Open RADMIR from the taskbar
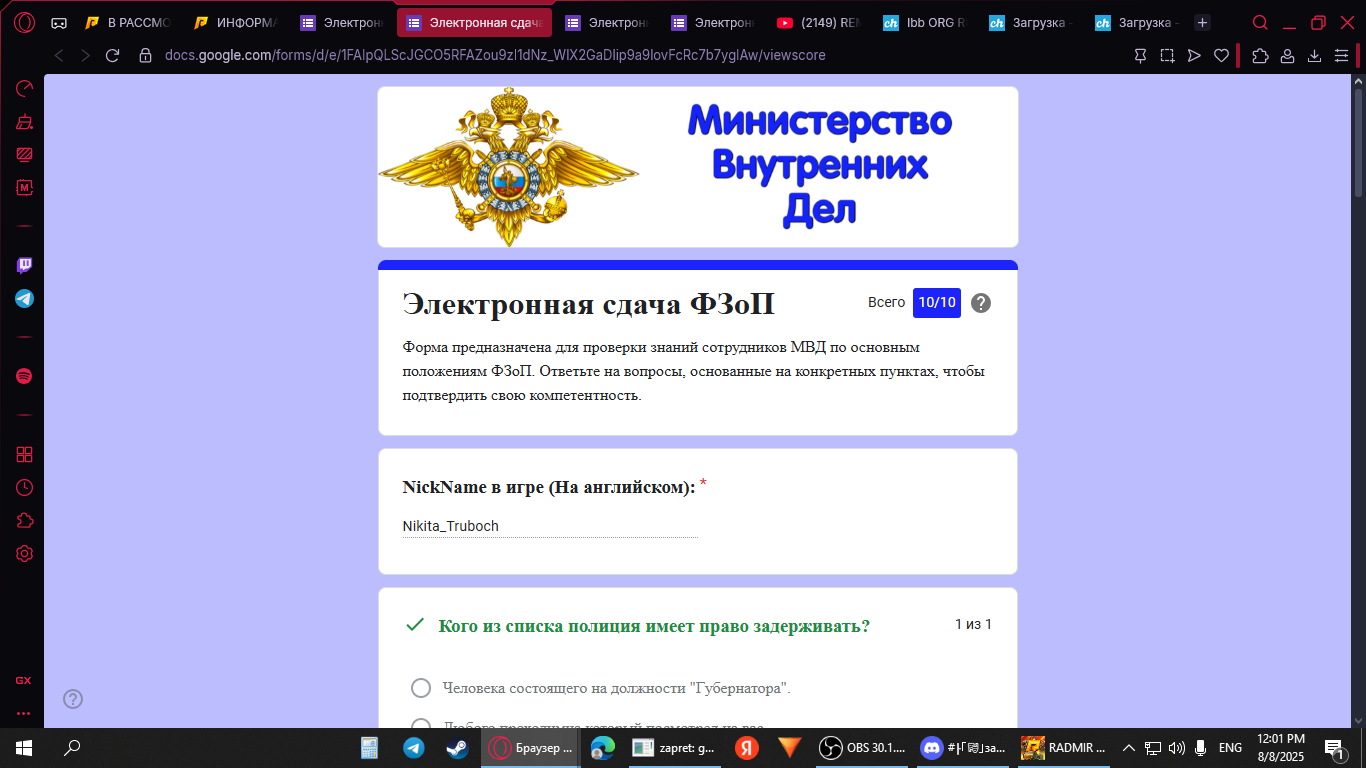Image resolution: width=1366 pixels, height=768 pixels. [1064, 748]
